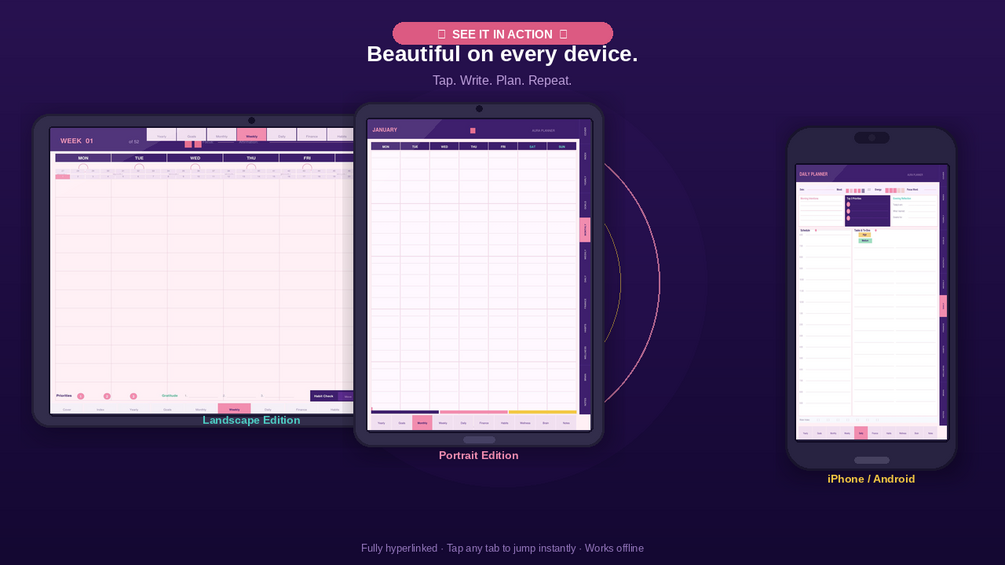The width and height of the screenshot is (1005, 565).
Task: Click the "Beautiful on every device." headline
Action: click(502, 54)
